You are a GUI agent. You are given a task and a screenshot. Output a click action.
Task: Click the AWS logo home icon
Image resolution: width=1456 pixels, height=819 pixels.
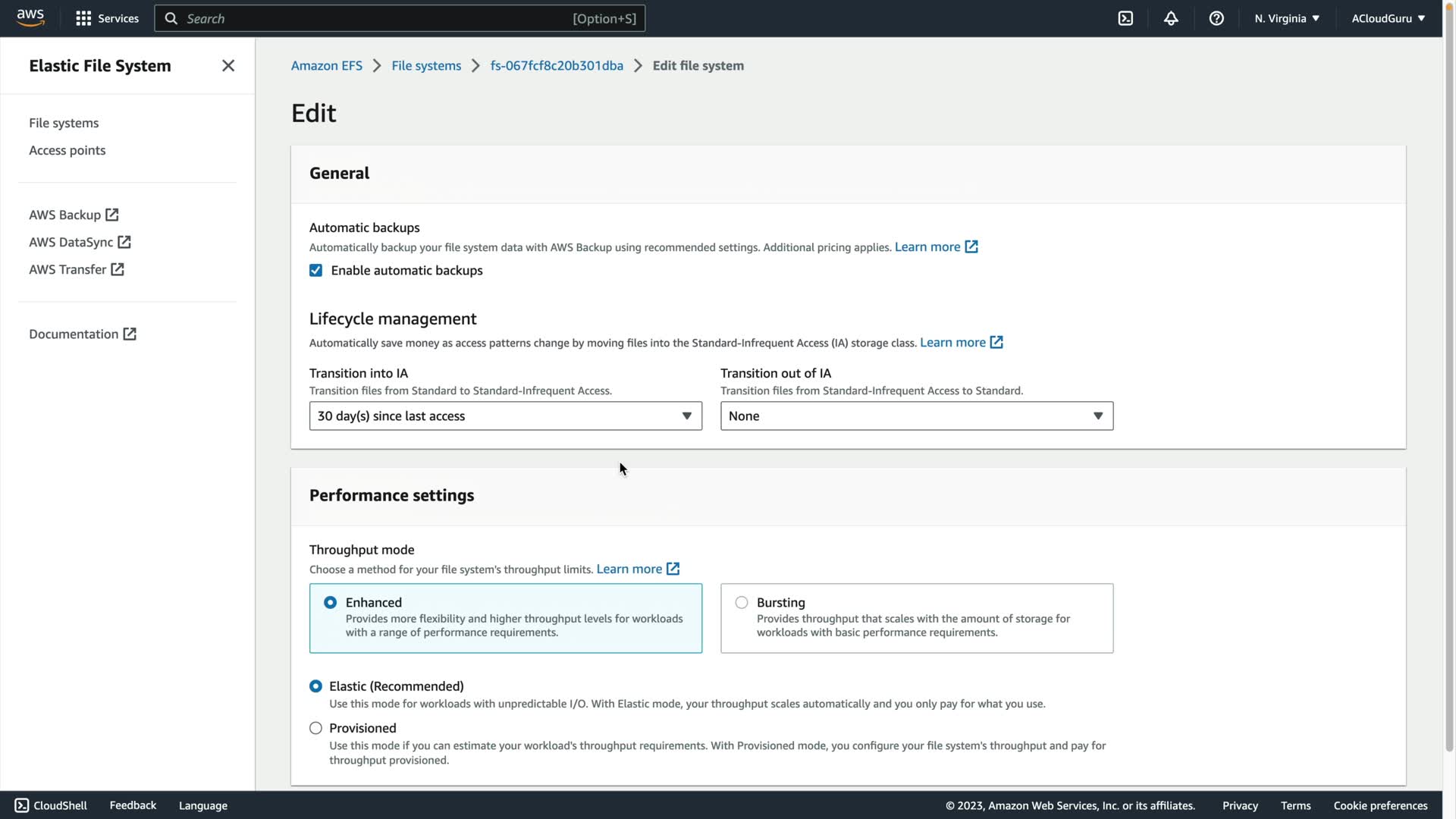point(30,17)
